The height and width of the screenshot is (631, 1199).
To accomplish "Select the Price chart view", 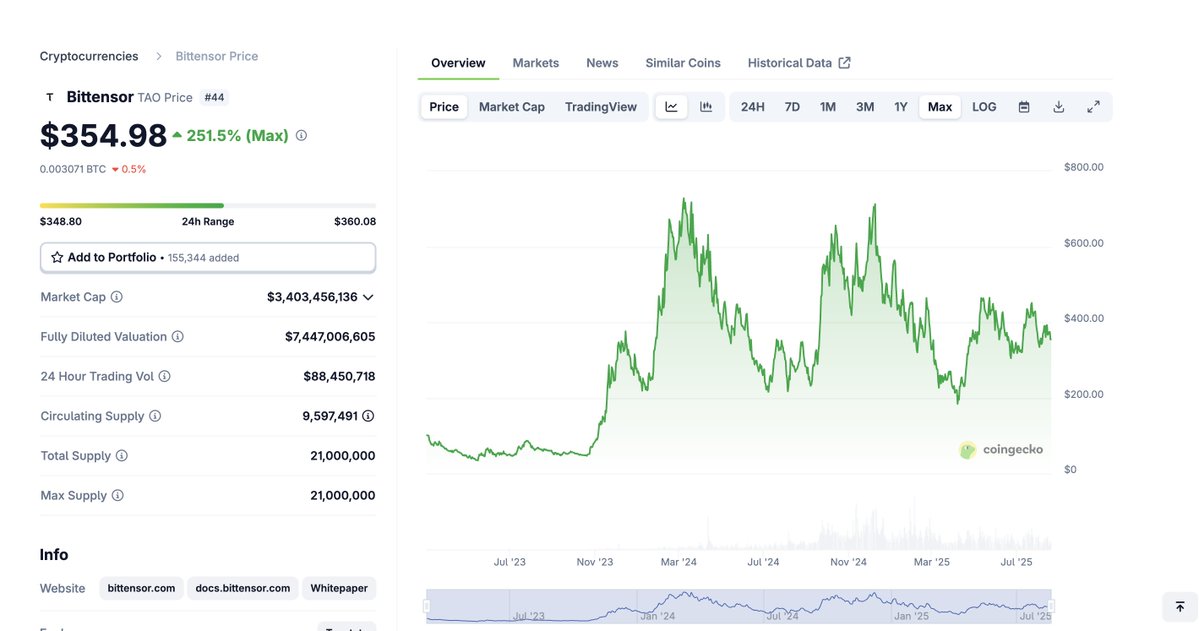I will [444, 107].
